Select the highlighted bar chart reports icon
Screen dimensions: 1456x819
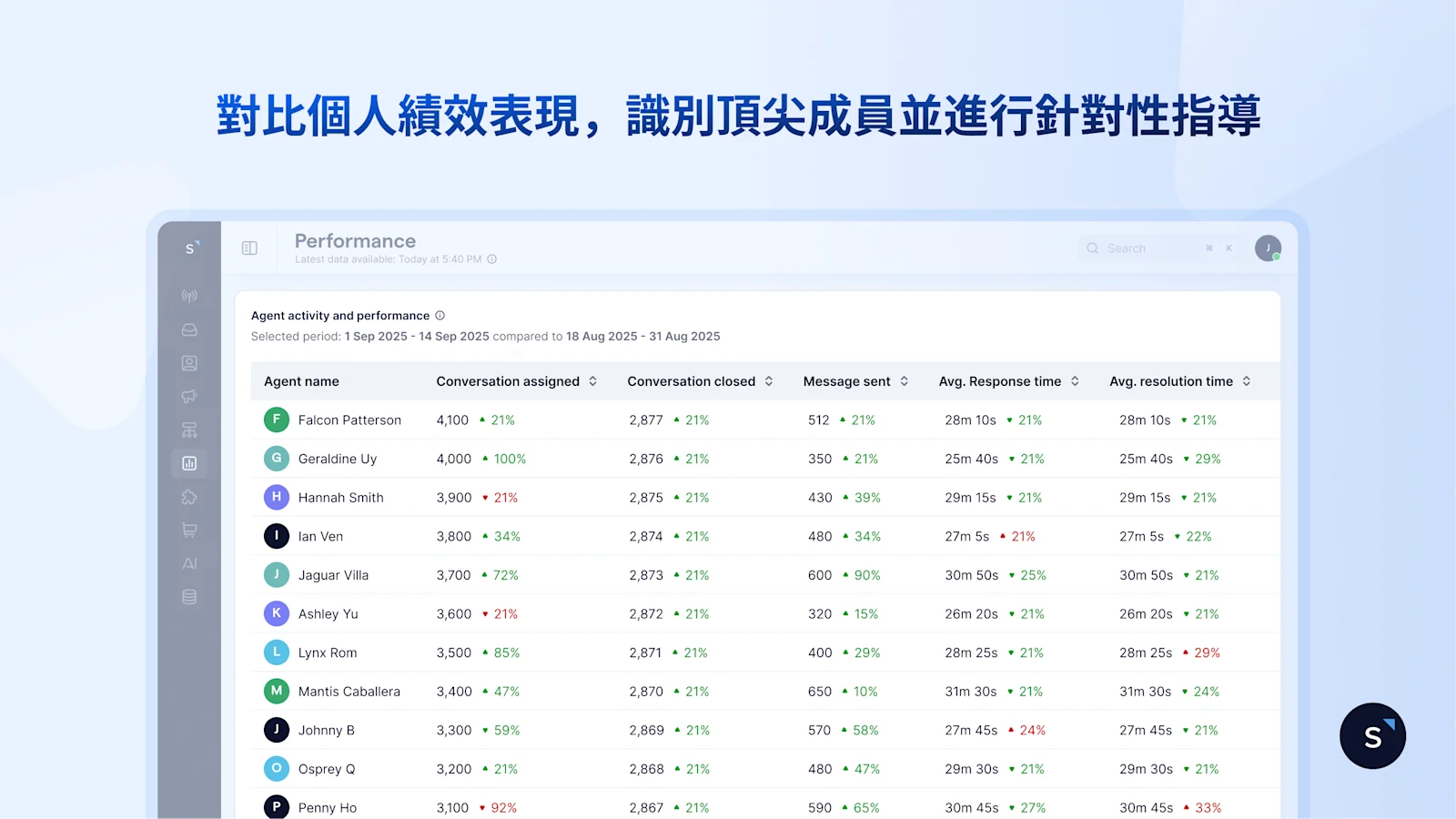coord(189,463)
